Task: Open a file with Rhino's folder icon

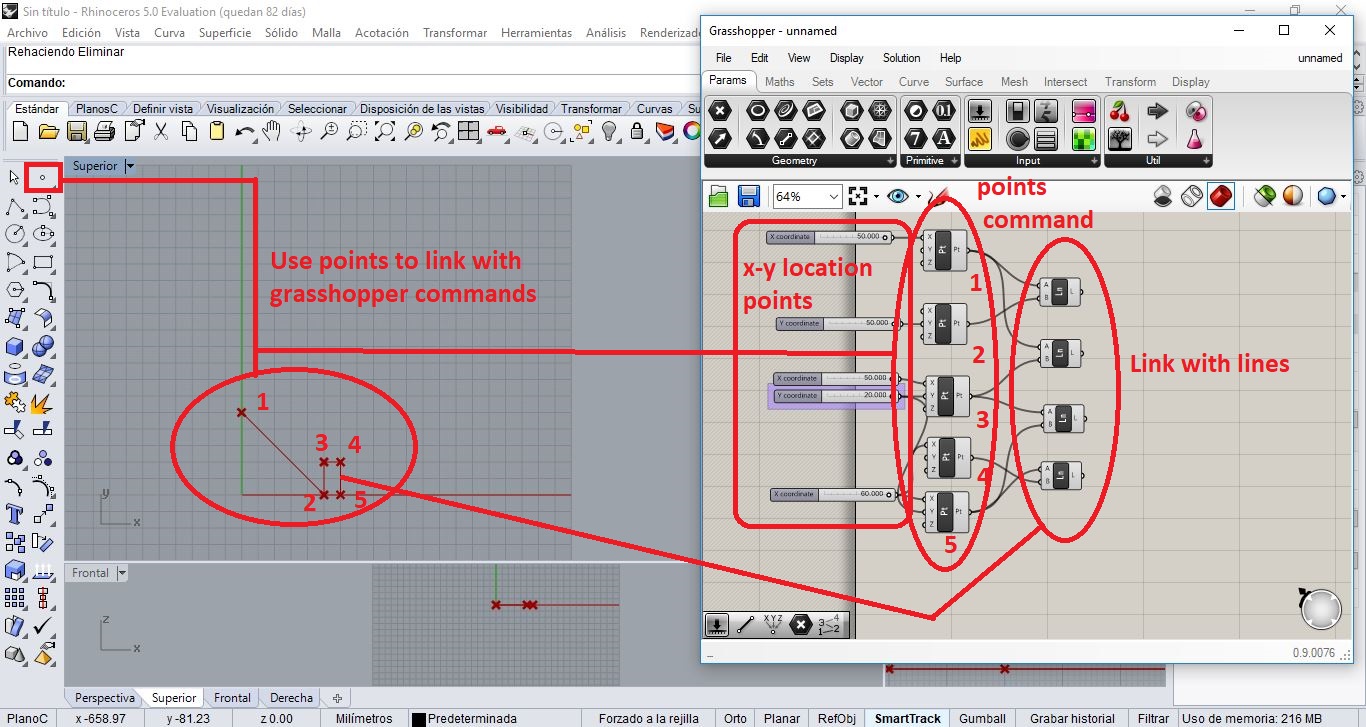Action: point(48,131)
